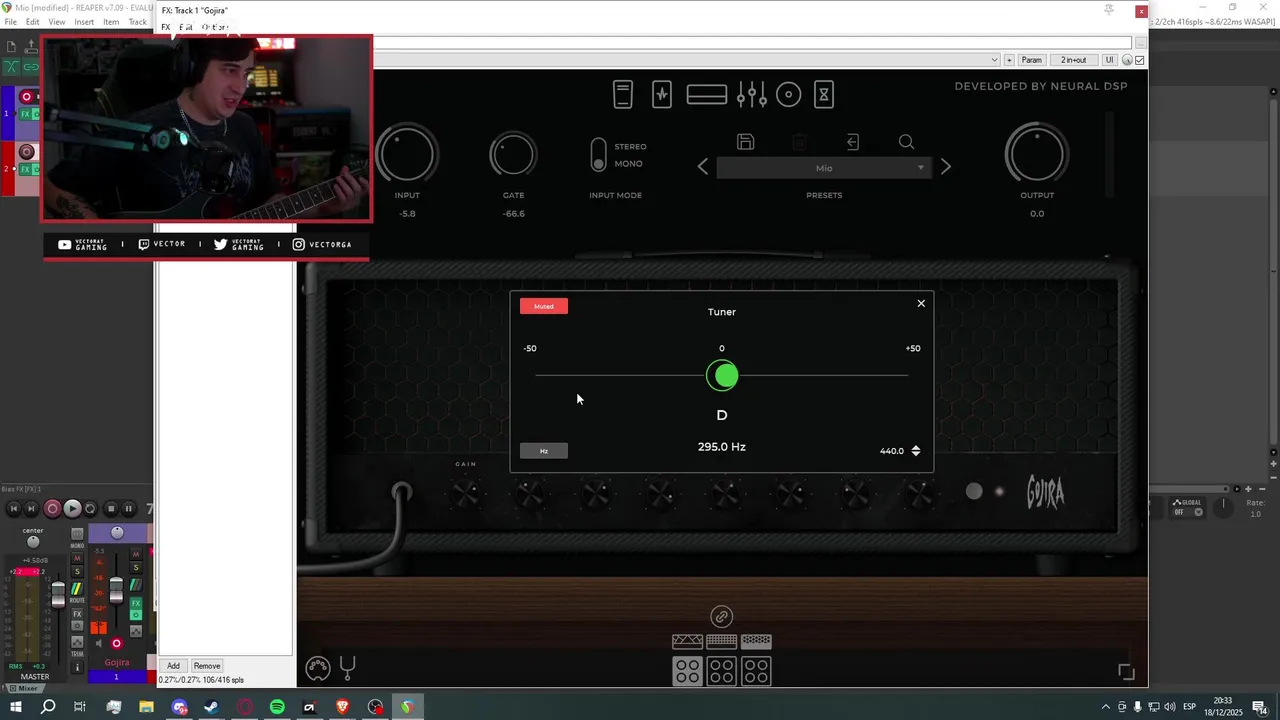
Task: Click the master track info icon
Action: pos(77,667)
